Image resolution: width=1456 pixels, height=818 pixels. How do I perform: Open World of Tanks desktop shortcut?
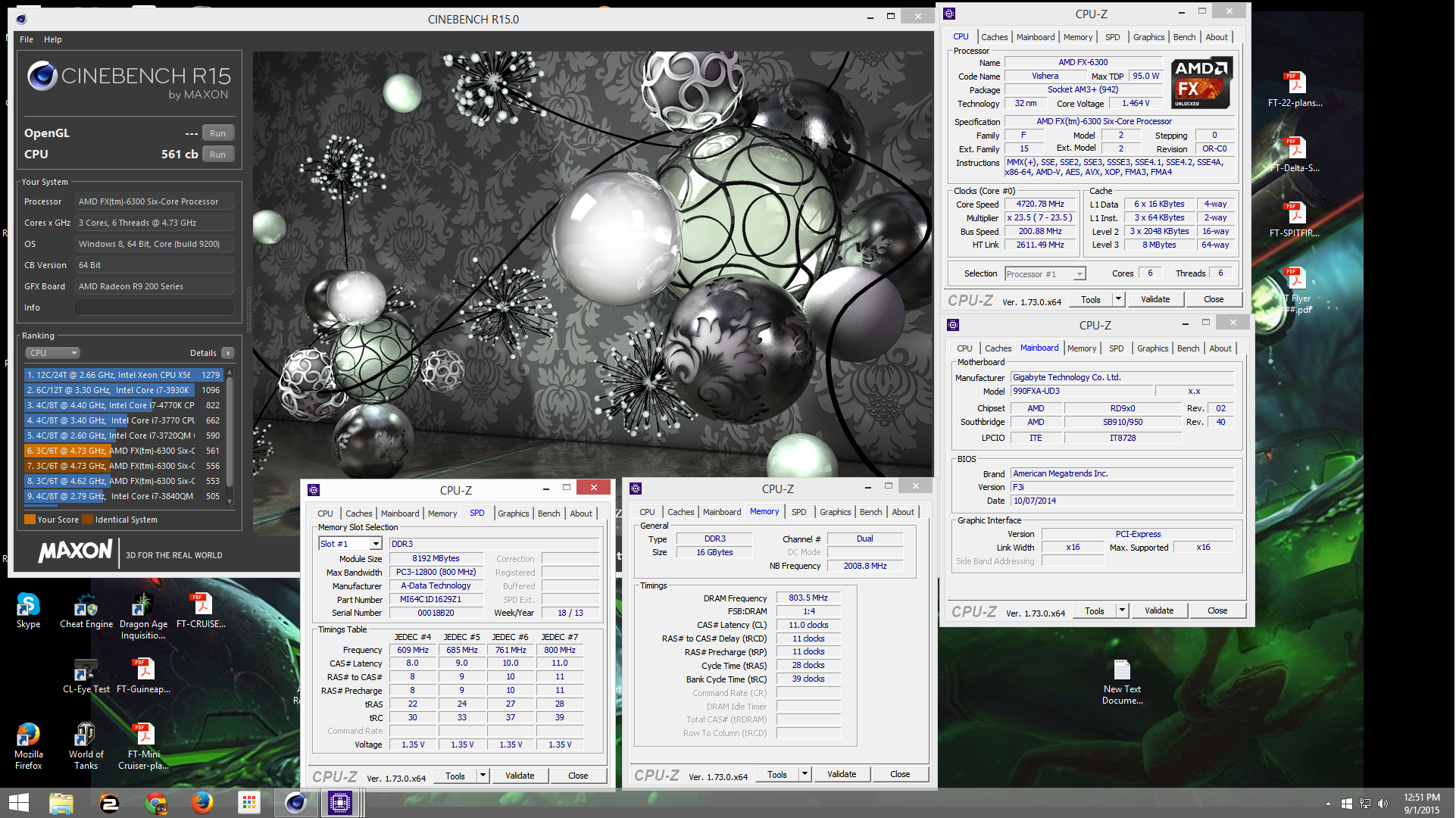[86, 746]
